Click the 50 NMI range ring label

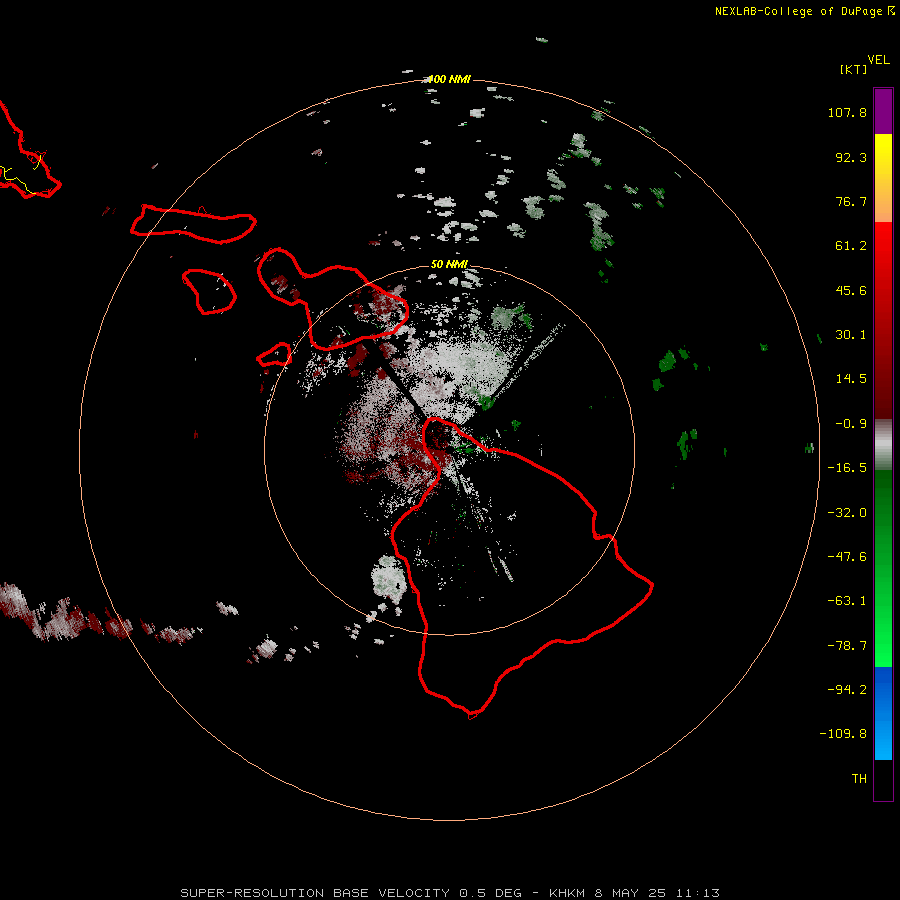tap(449, 264)
